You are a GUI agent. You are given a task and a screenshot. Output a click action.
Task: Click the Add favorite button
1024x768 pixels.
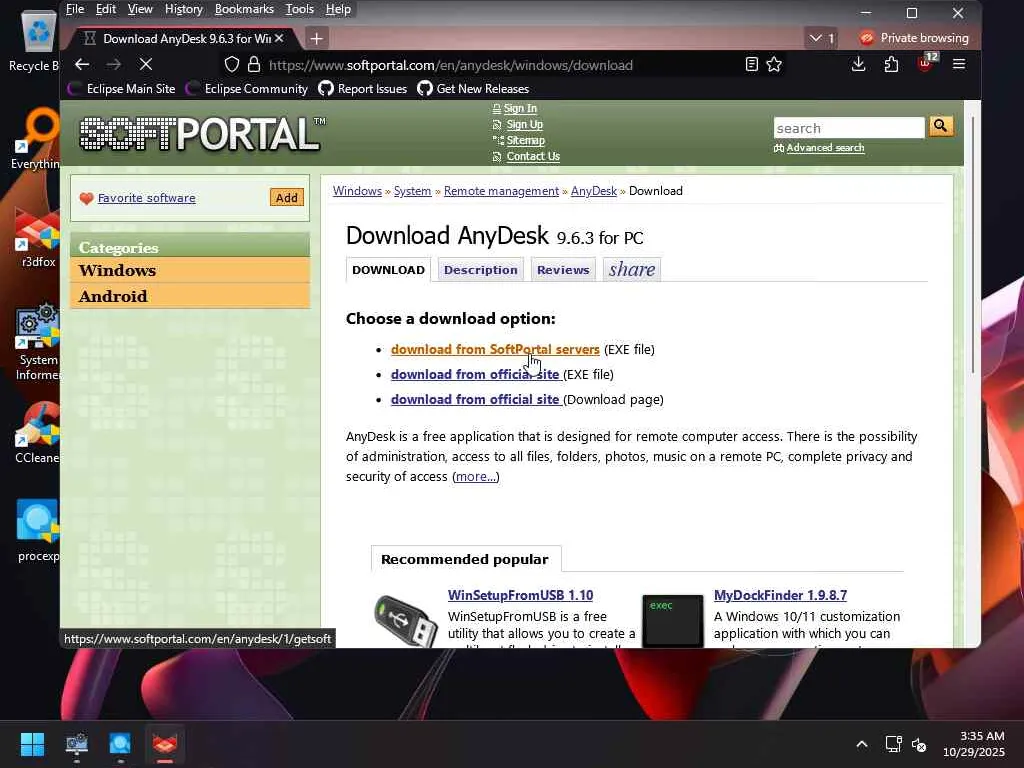287,198
